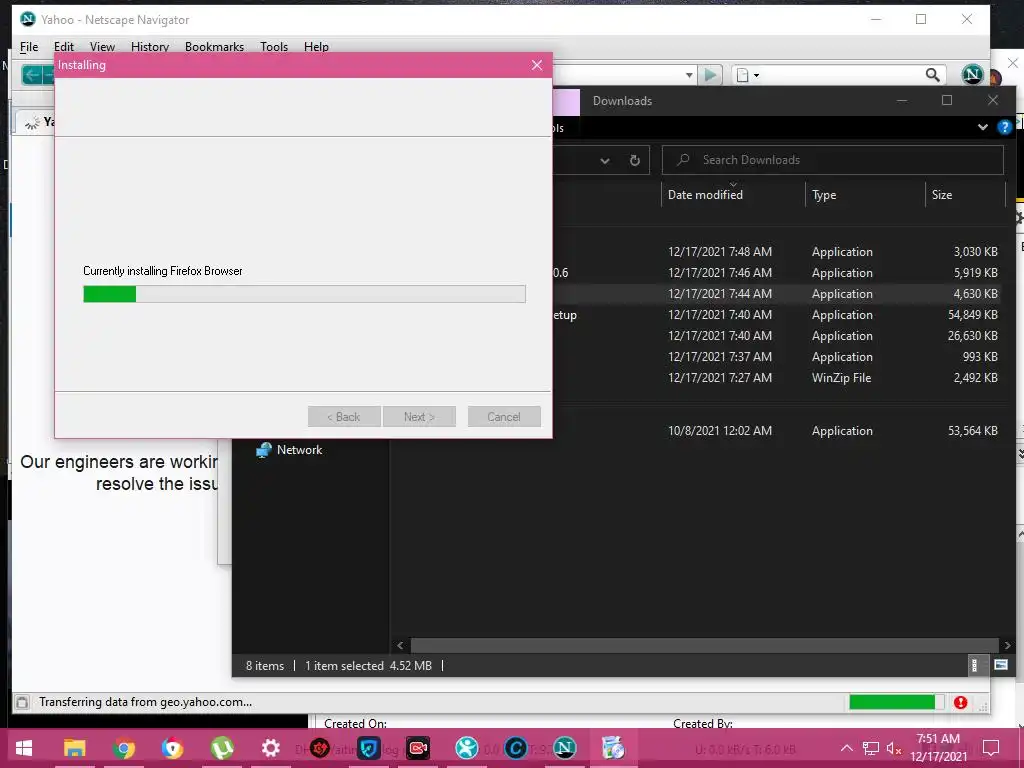Refresh the Downloads folder

634,161
